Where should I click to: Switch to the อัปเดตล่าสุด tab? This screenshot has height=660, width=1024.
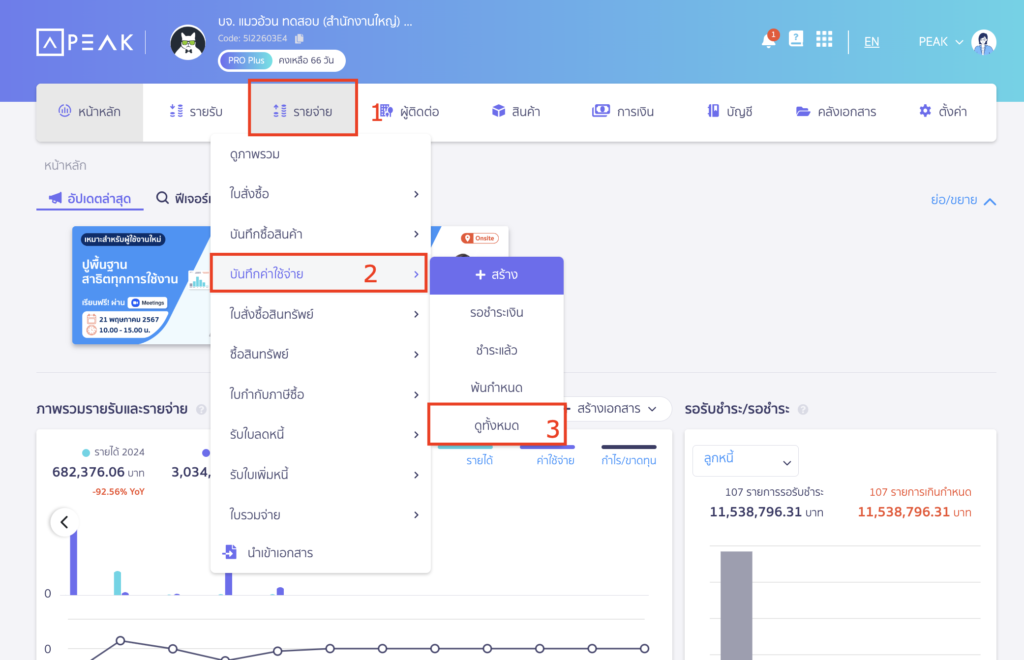coord(90,198)
